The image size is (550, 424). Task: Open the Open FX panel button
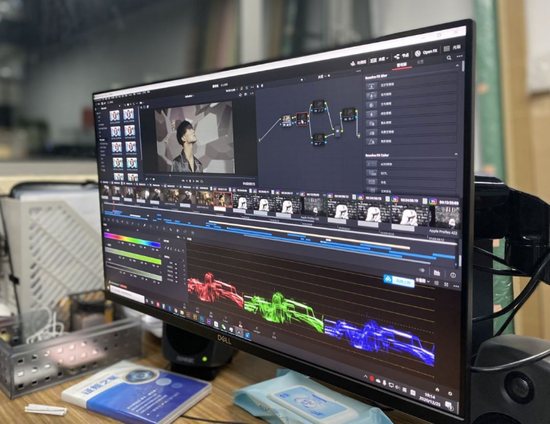coord(426,52)
